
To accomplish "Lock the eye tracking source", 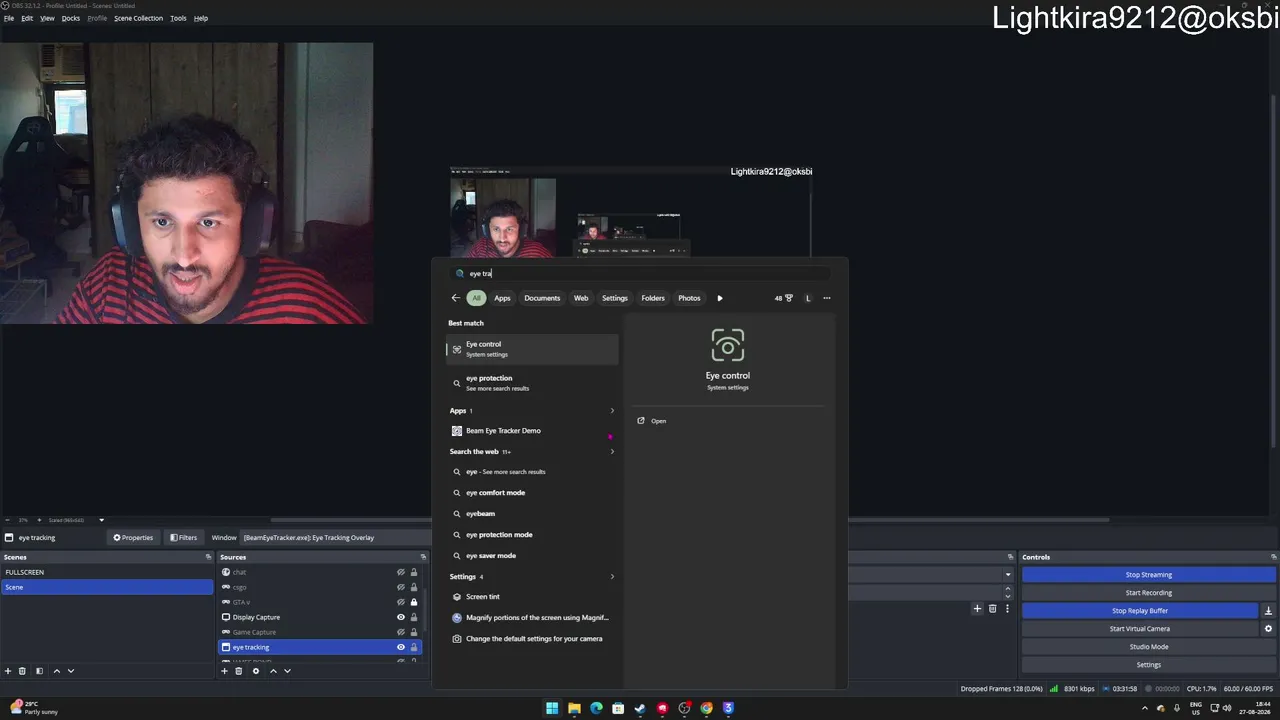I will (x=414, y=647).
